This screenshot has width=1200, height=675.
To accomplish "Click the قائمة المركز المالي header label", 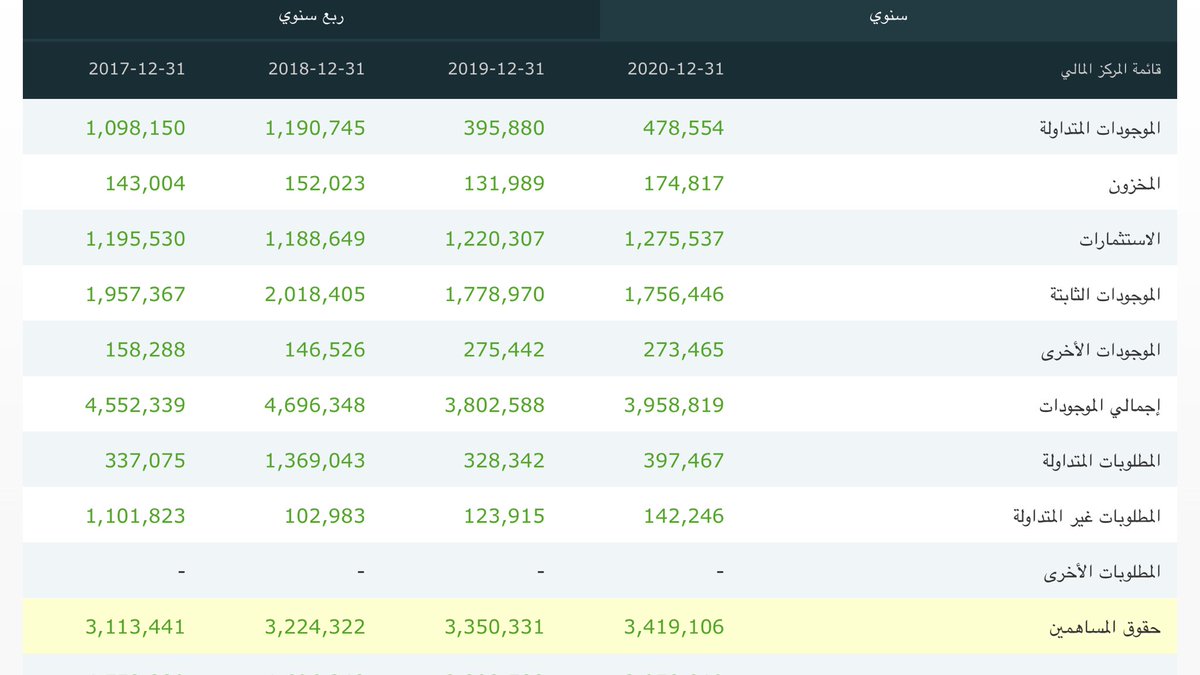I will pos(1111,69).
